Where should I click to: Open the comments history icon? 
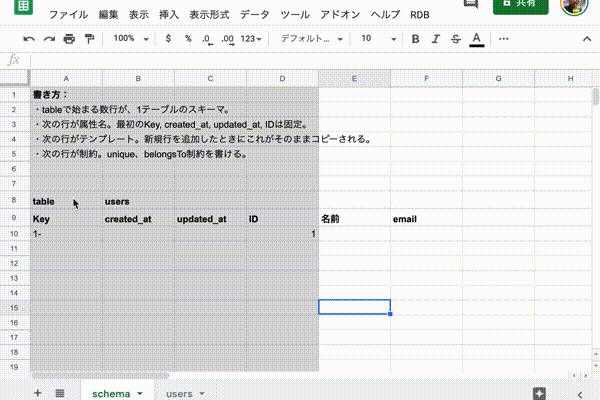471,4
